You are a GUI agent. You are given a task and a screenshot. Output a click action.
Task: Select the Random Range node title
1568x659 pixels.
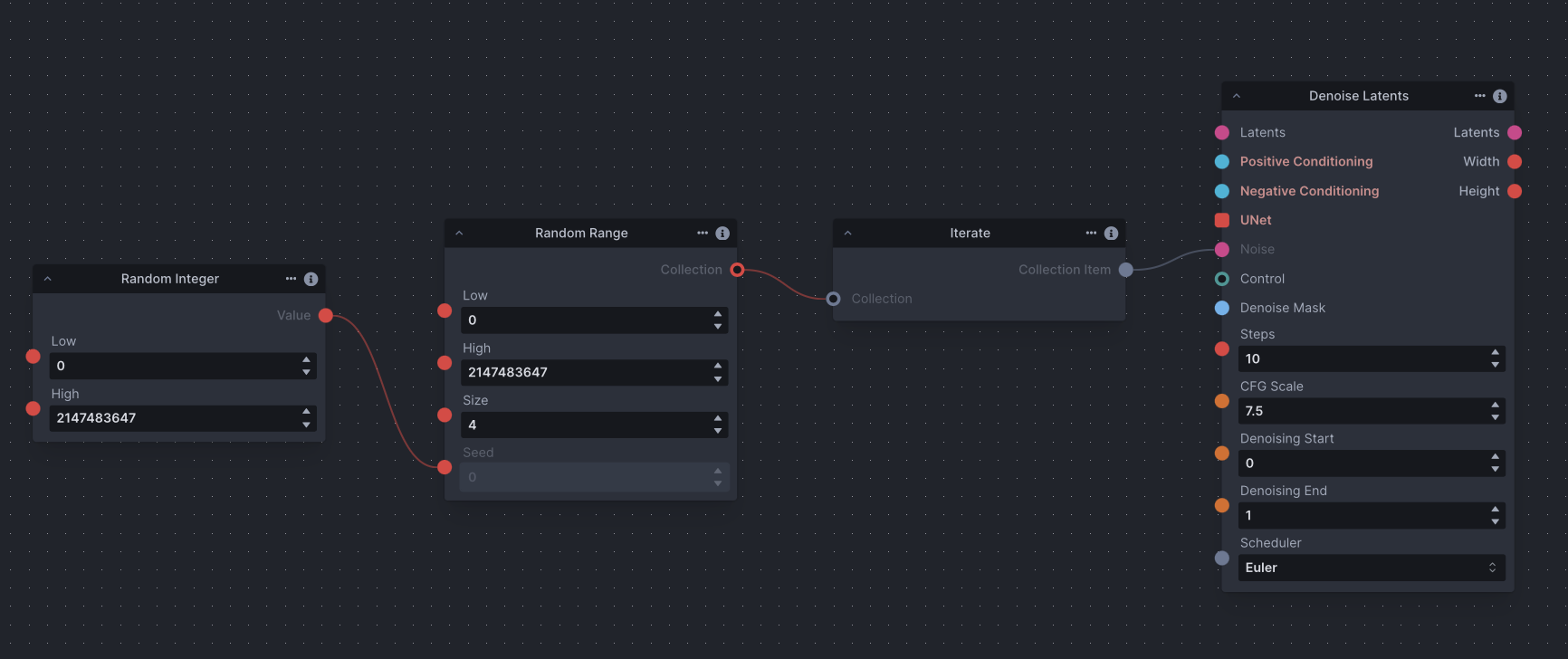(581, 234)
